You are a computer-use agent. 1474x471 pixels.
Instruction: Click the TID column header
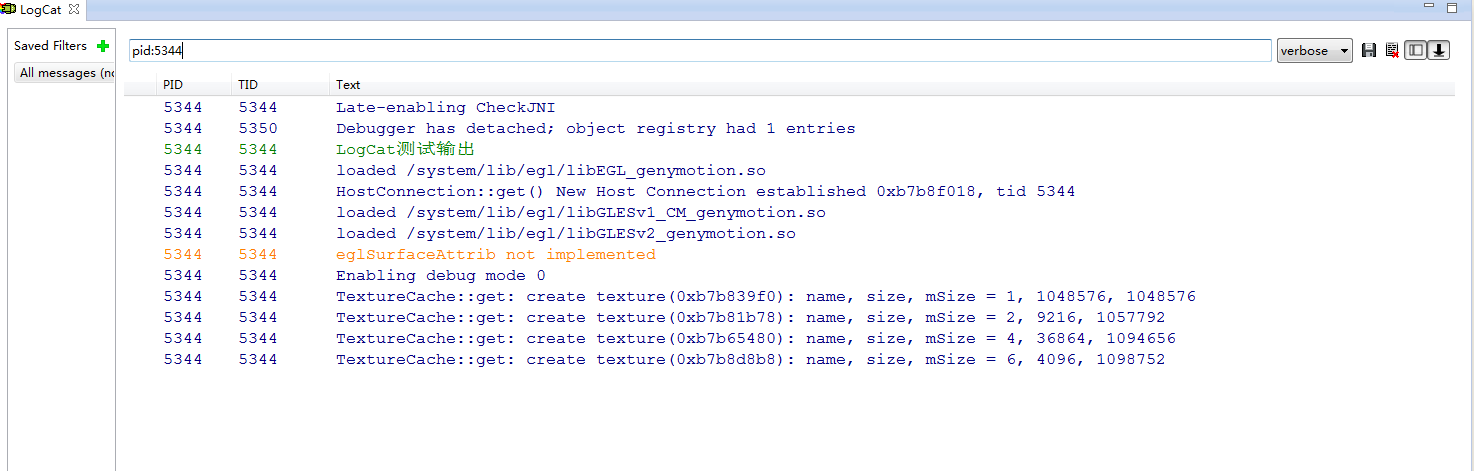pos(247,85)
